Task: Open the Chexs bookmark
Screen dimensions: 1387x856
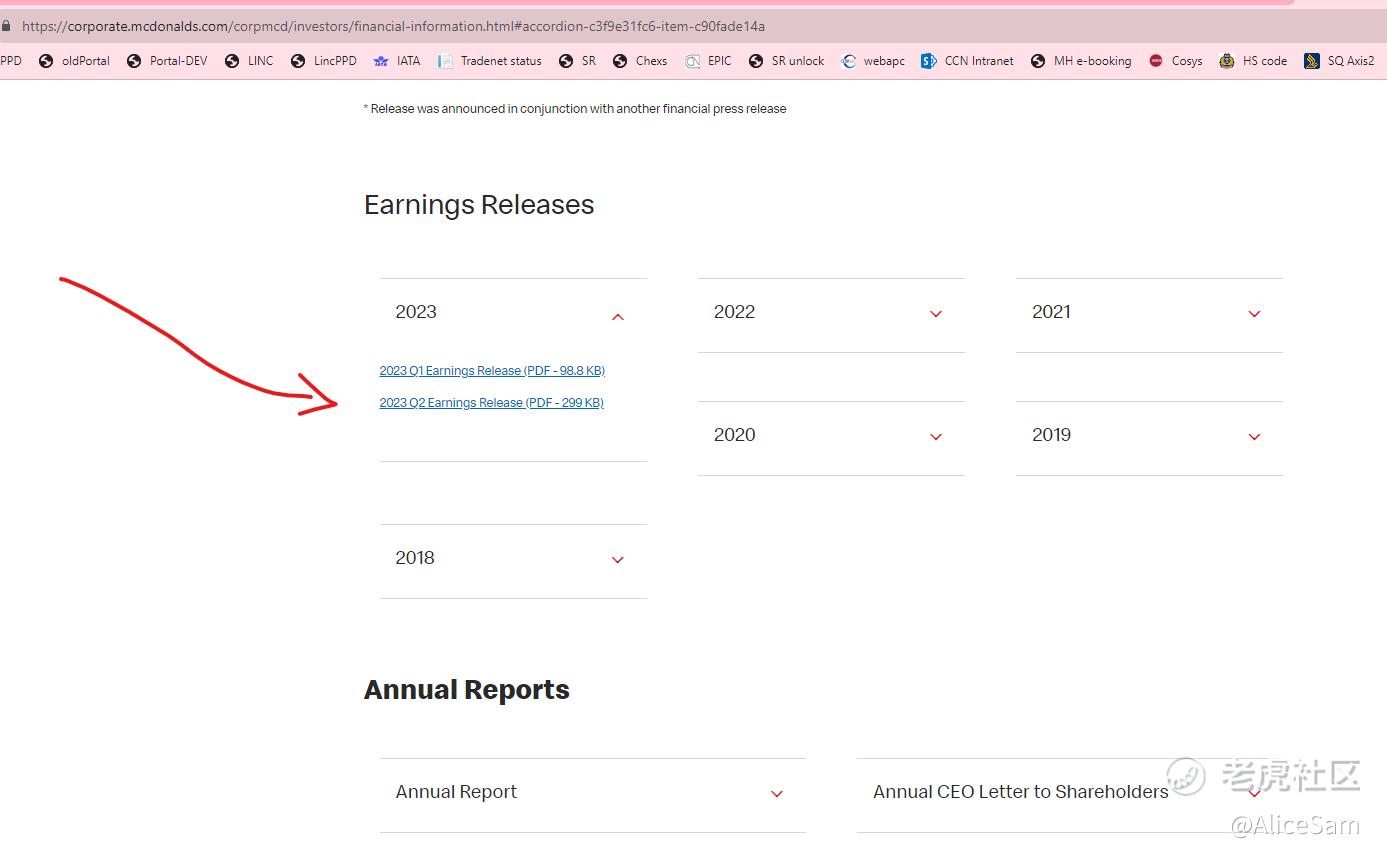Action: pyautogui.click(x=640, y=61)
